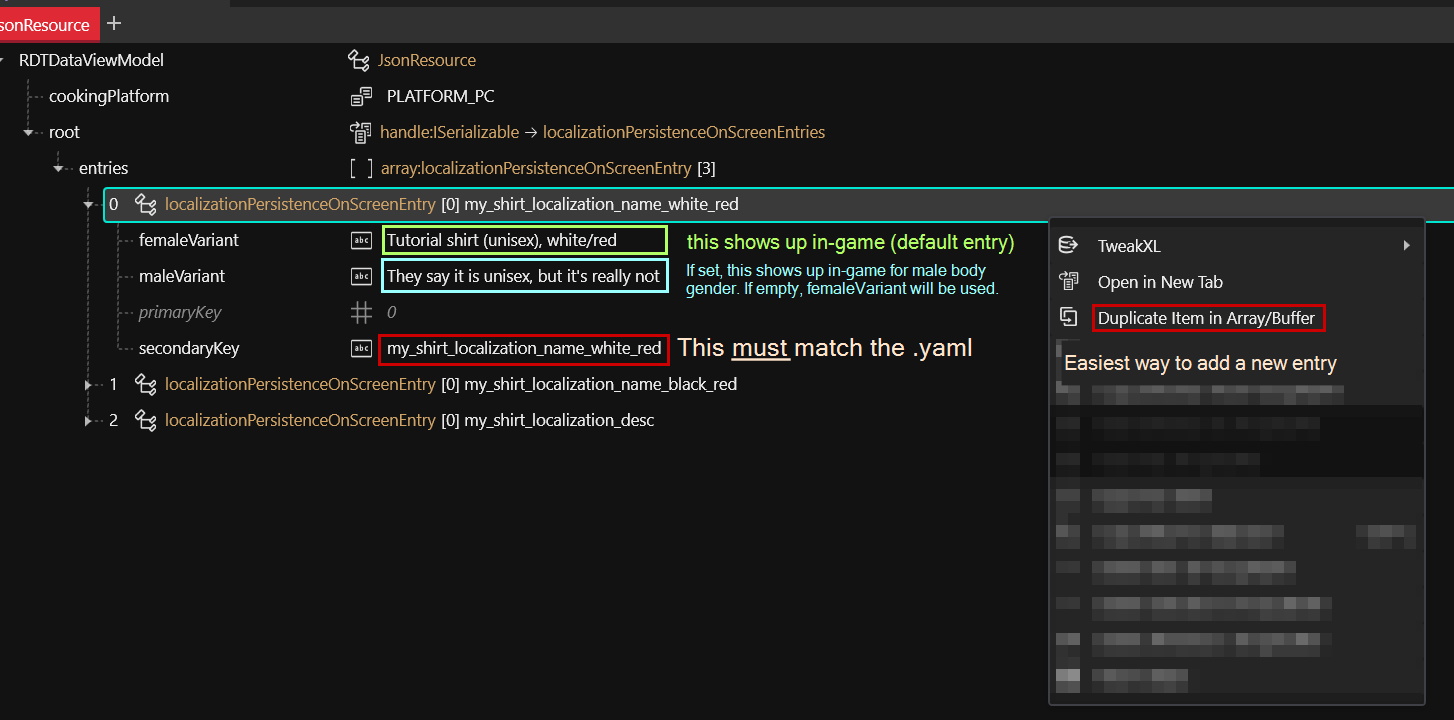Click the Duplicate Item copy icon
The image size is (1454, 720).
coord(1068,318)
